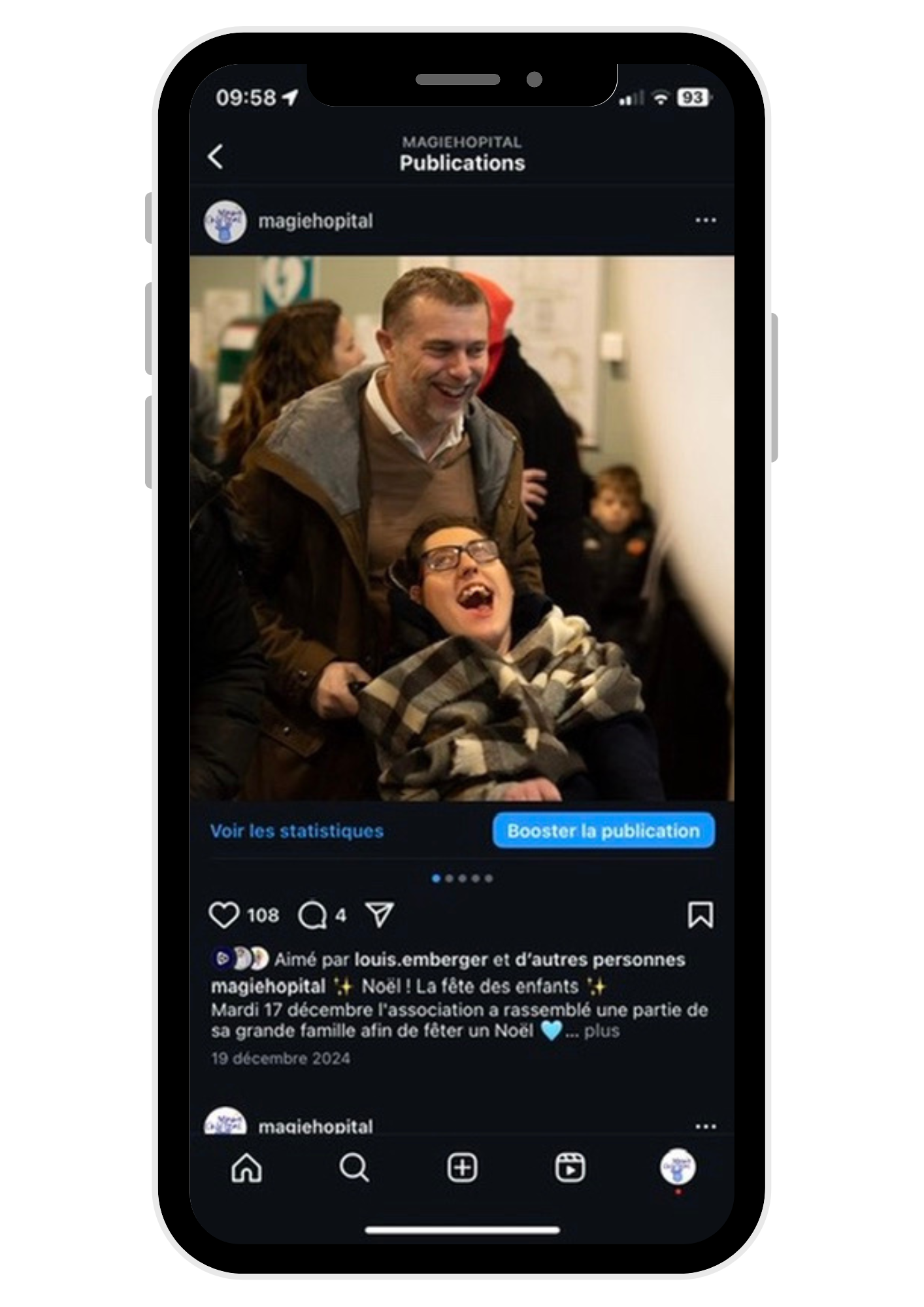Open the Reels tab icon
This screenshot has width=924, height=1307.
(570, 1168)
